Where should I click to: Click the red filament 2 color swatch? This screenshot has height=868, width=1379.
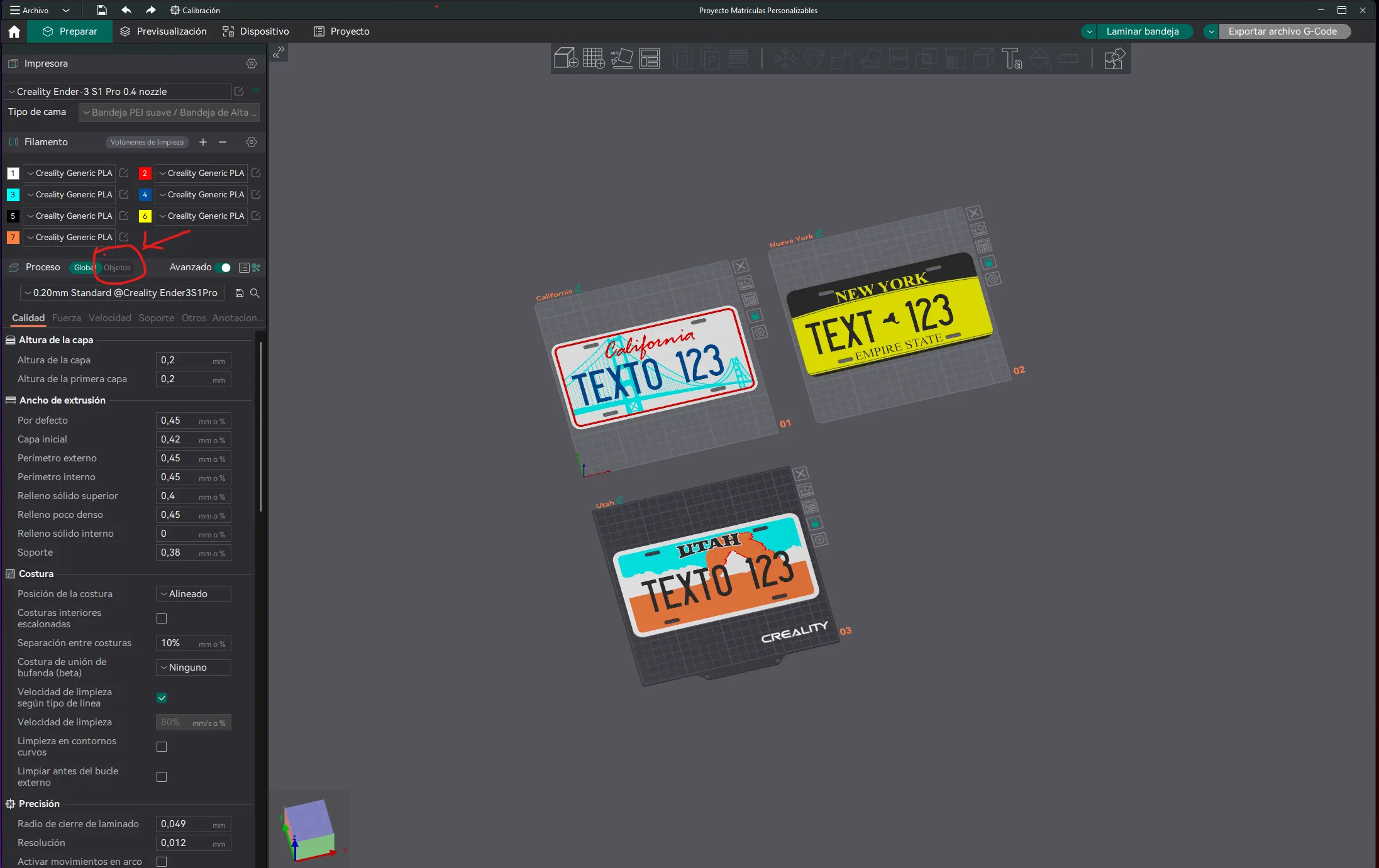pyautogui.click(x=145, y=173)
